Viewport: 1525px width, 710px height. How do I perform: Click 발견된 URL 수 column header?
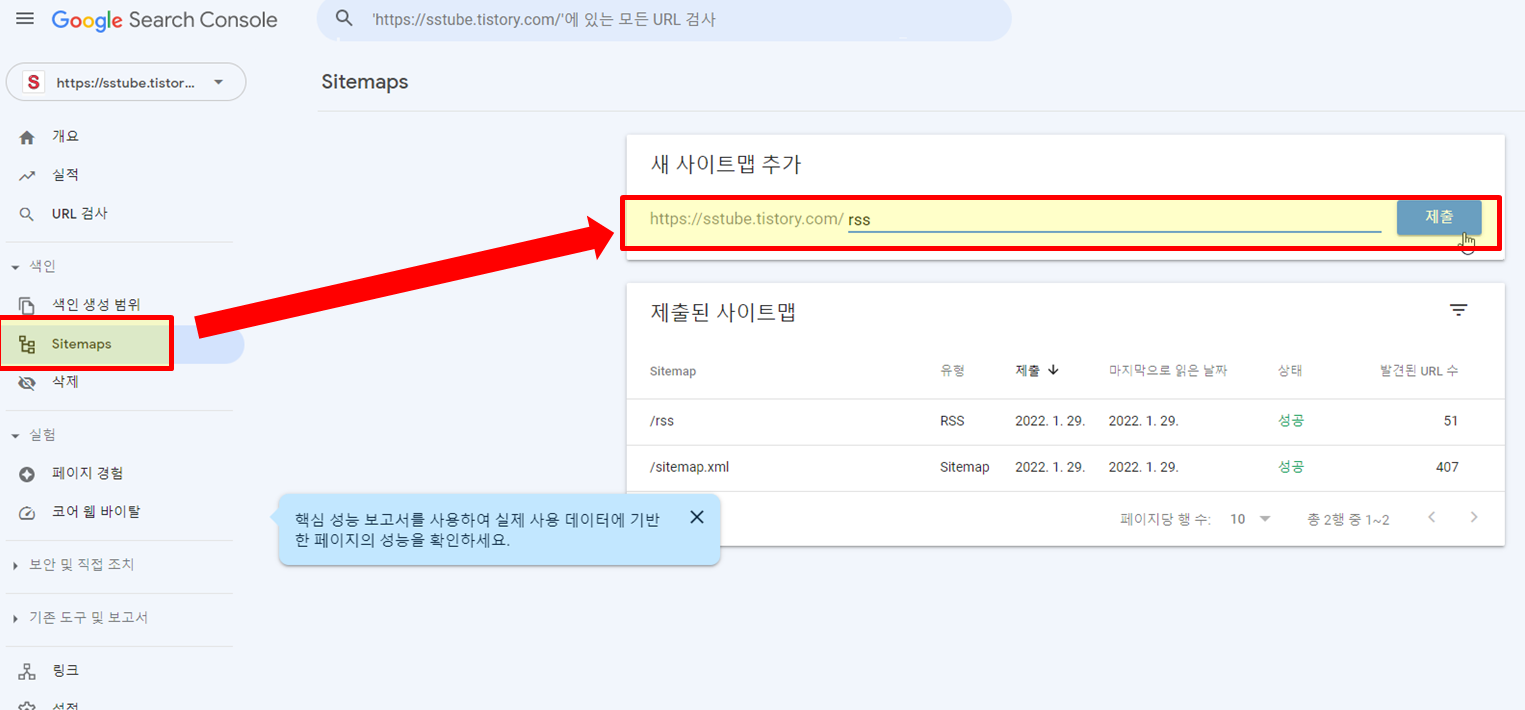[1419, 371]
